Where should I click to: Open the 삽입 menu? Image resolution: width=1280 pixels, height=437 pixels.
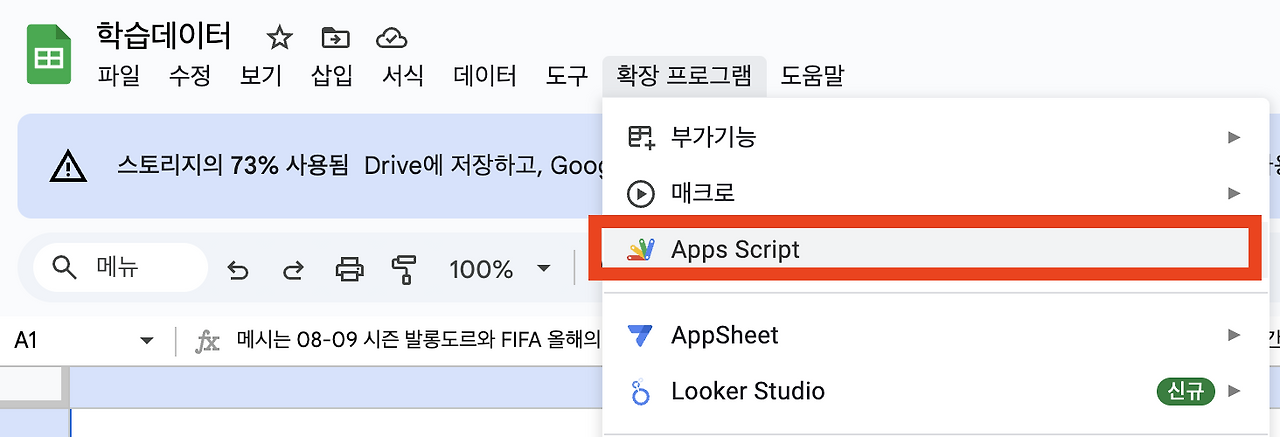(332, 76)
